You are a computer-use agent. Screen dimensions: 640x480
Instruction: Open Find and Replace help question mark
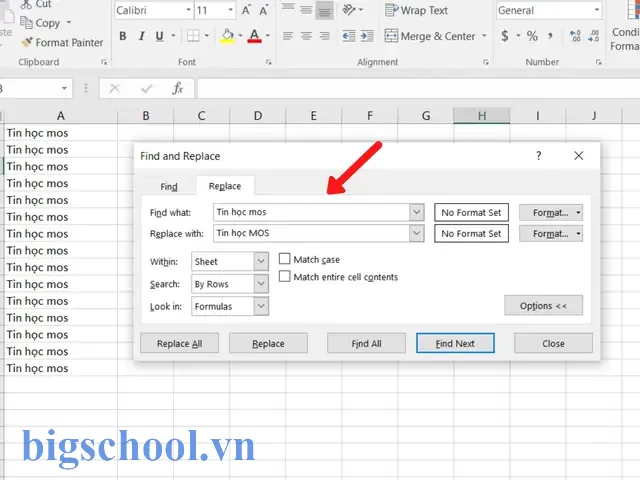pos(539,156)
